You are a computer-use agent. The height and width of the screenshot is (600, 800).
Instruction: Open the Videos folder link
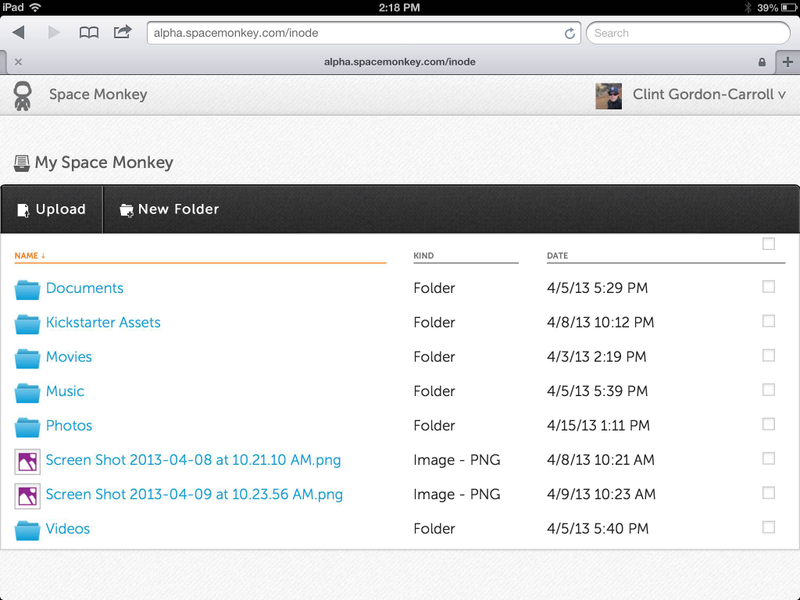pyautogui.click(x=68, y=529)
